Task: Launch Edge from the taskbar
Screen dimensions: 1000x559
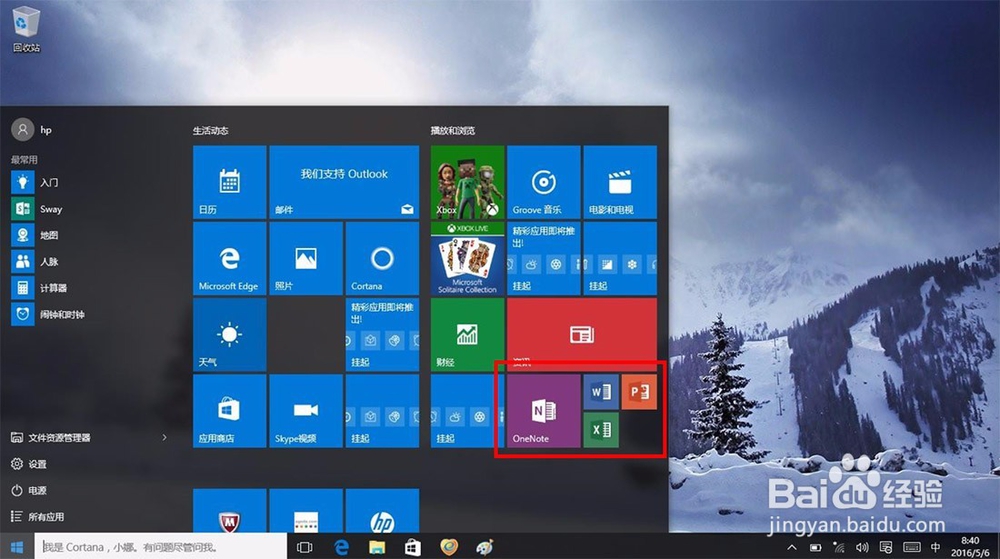Action: click(341, 547)
